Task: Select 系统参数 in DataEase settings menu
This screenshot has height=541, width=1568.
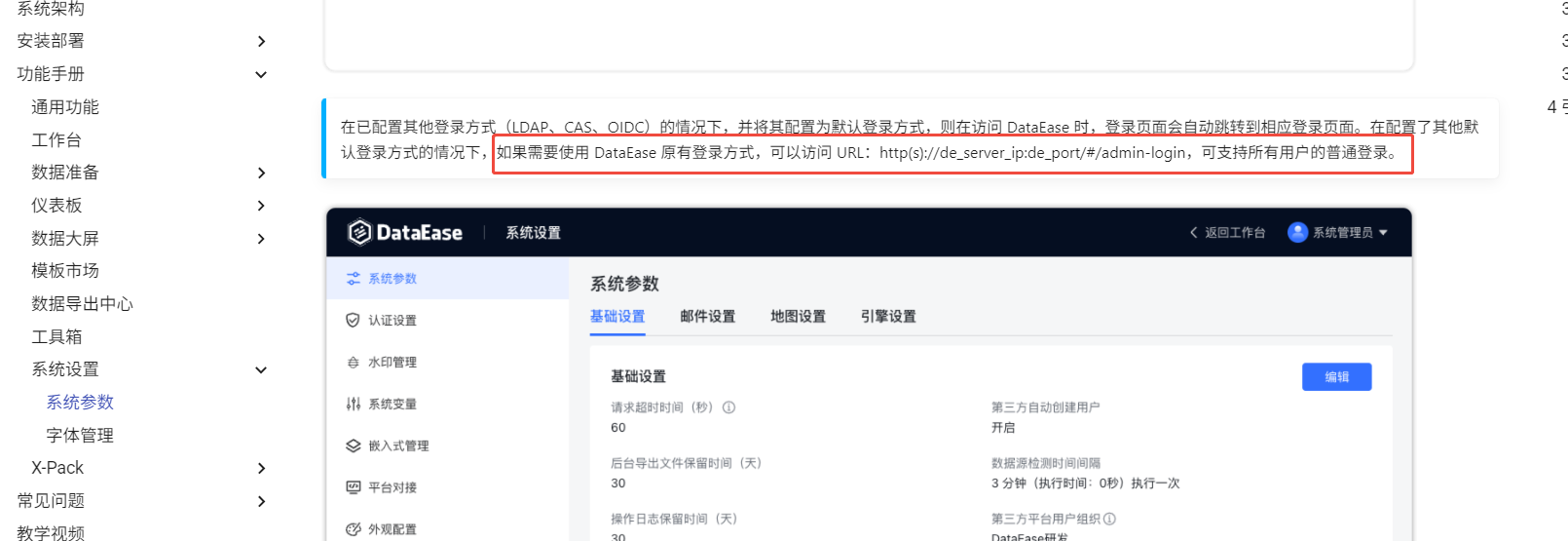Action: tap(448, 279)
